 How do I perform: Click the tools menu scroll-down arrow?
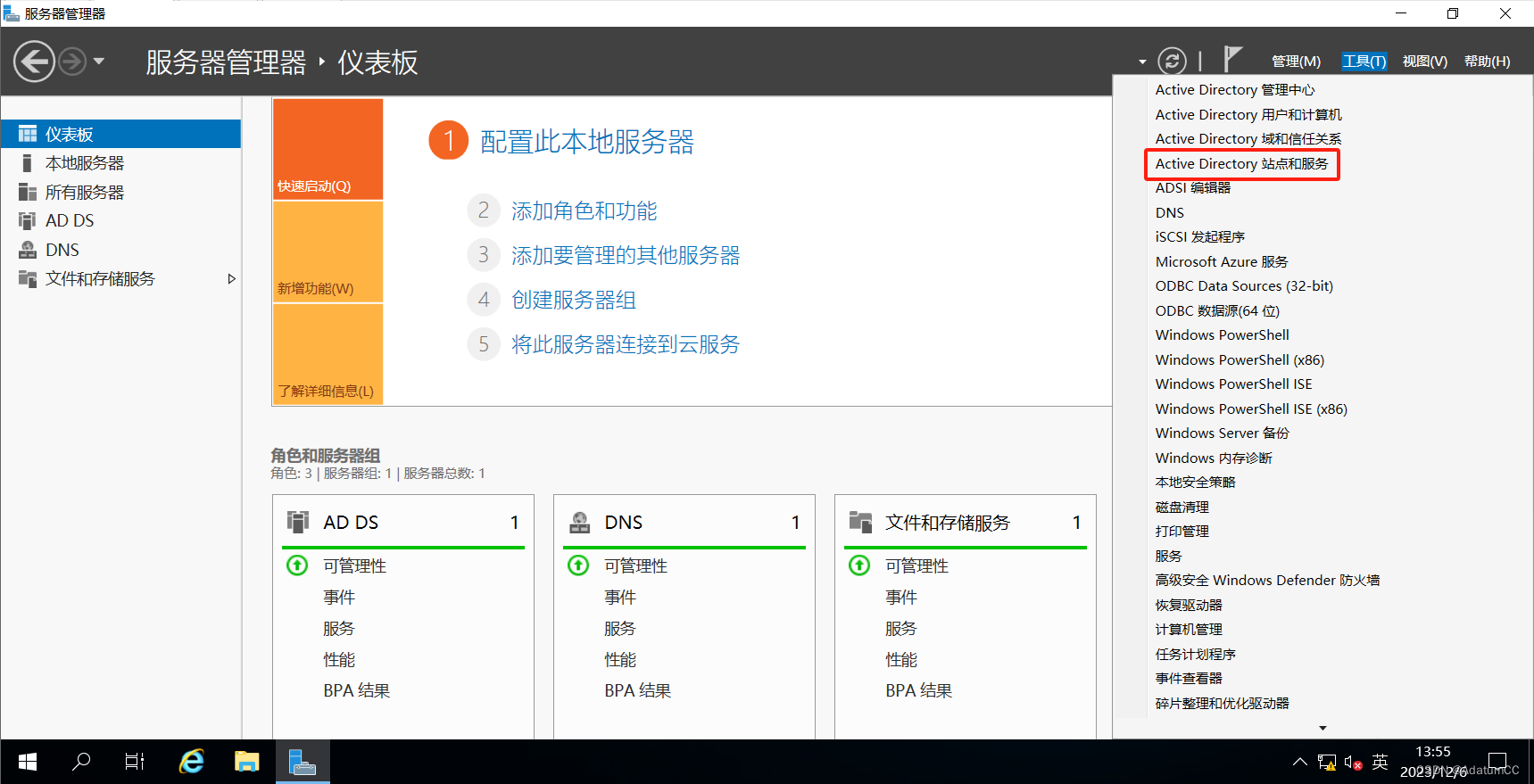[x=1323, y=728]
